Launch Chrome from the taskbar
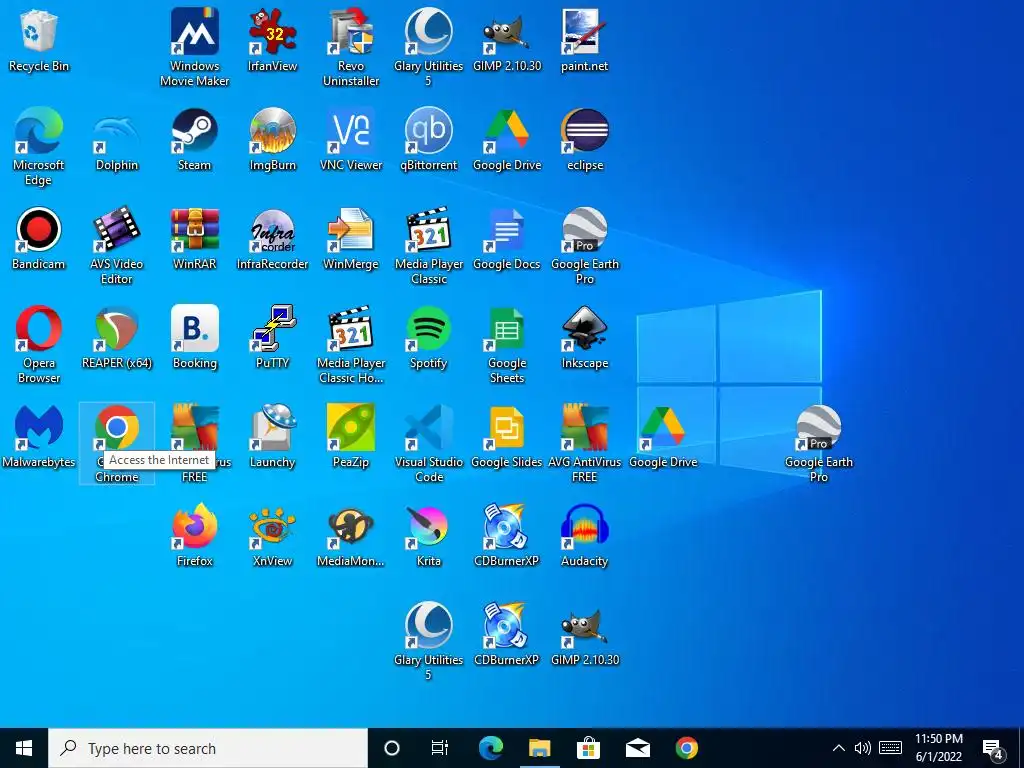Screen dimensions: 1024x768 click(686, 748)
